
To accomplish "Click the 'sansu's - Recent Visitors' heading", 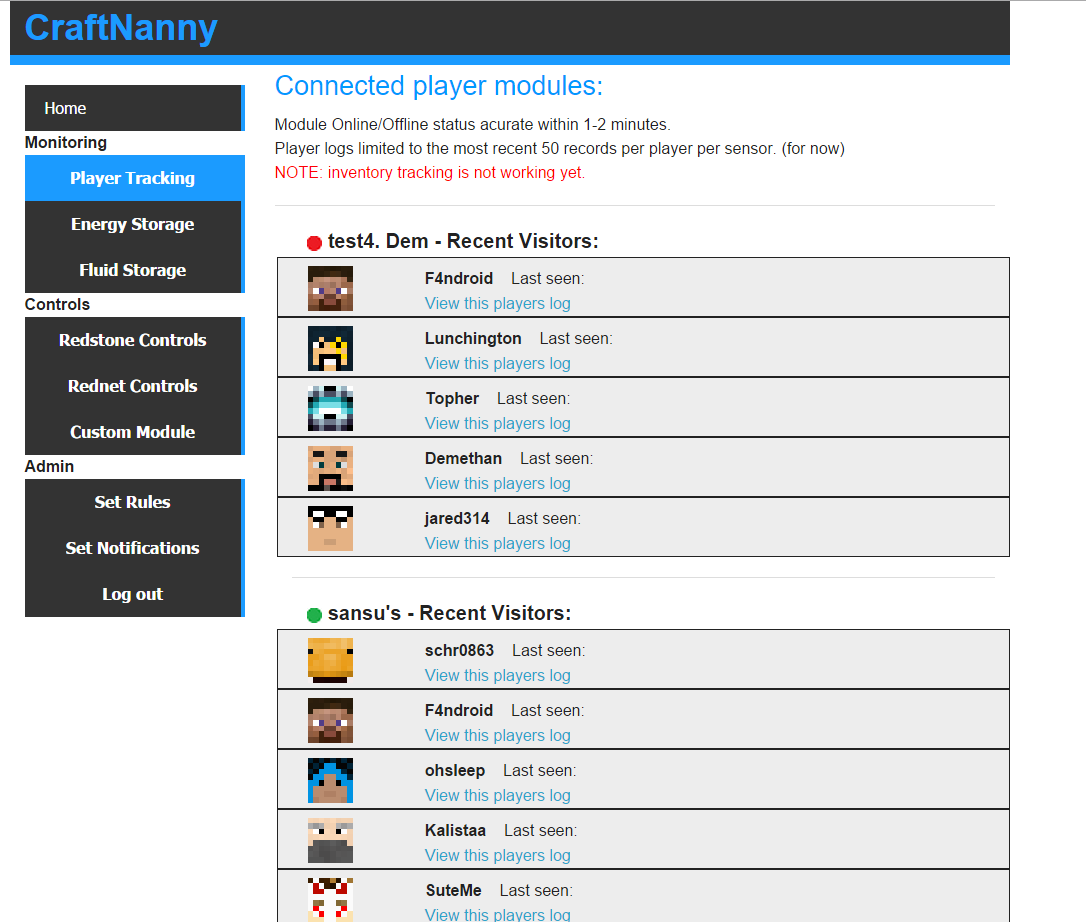I will click(449, 613).
